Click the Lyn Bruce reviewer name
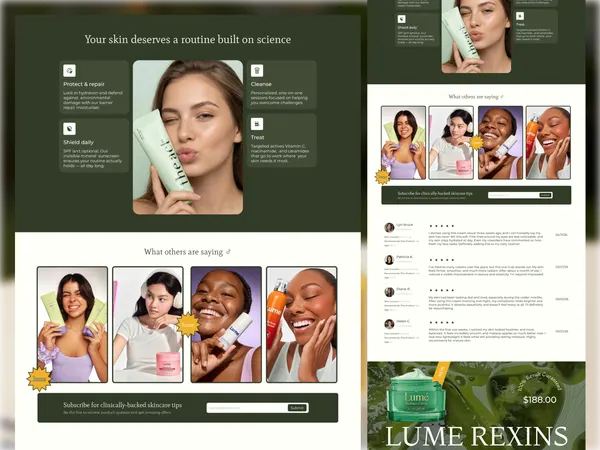The height and width of the screenshot is (450, 600). point(404,225)
